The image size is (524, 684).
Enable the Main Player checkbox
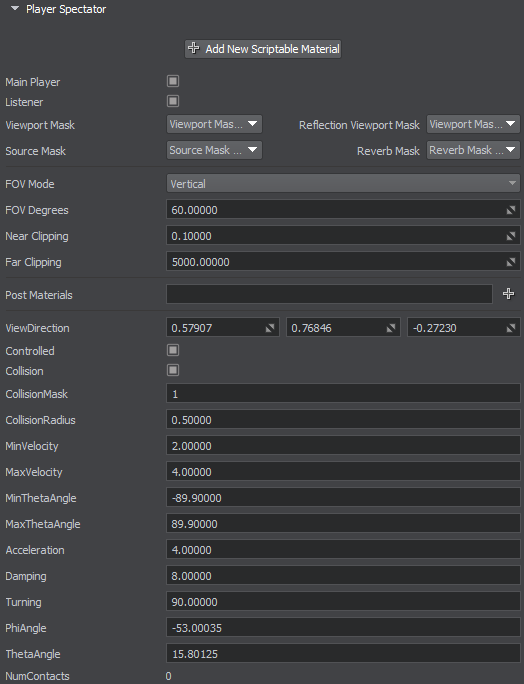point(173,81)
